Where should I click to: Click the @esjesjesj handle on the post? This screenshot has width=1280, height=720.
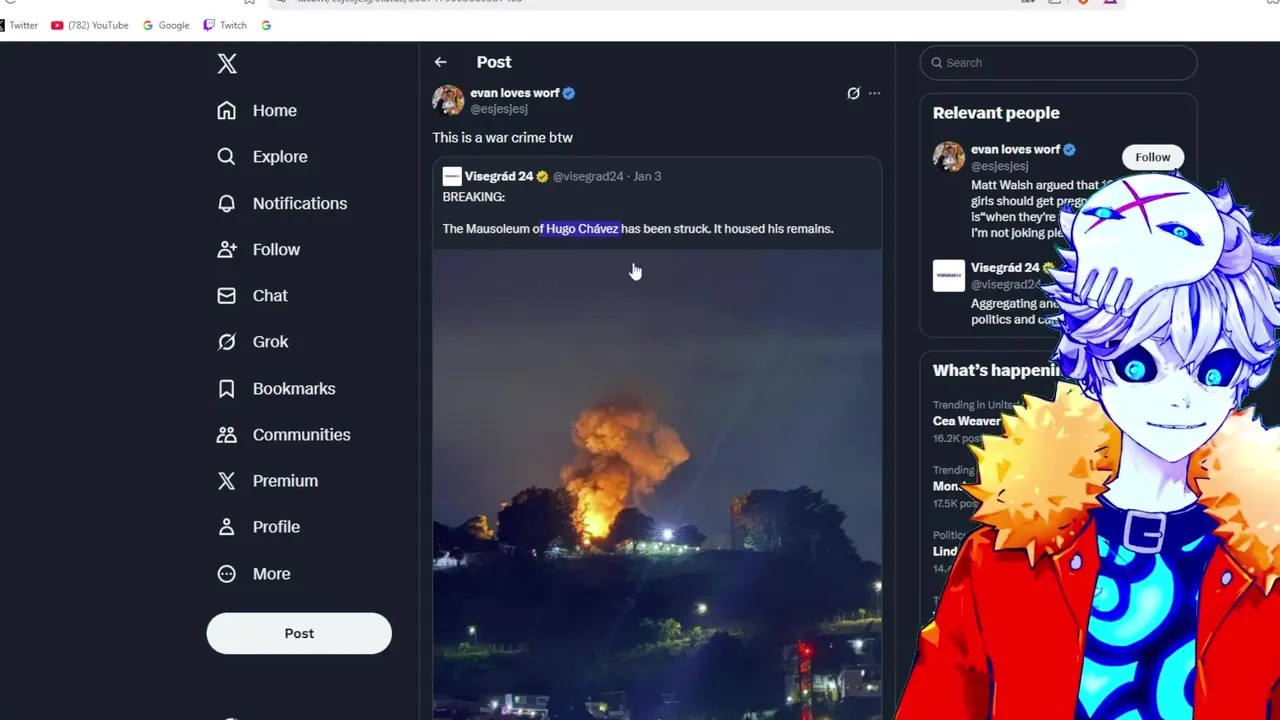click(499, 109)
